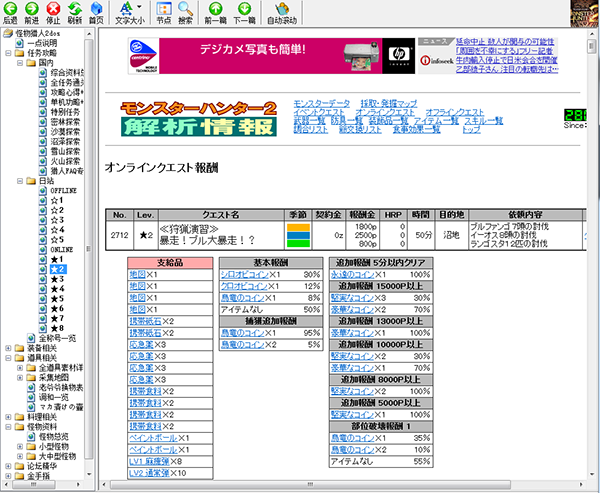Collapse the 日站 folder
The image size is (600, 493).
pyautogui.click(x=20, y=181)
